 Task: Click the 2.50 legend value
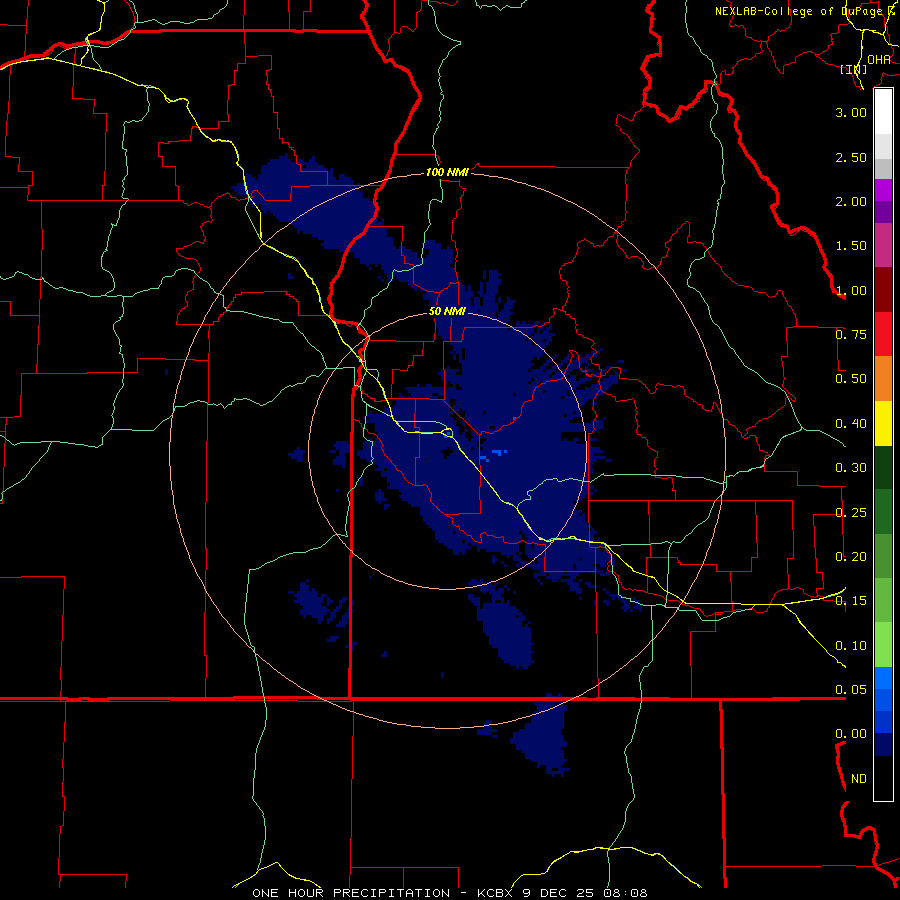point(851,157)
